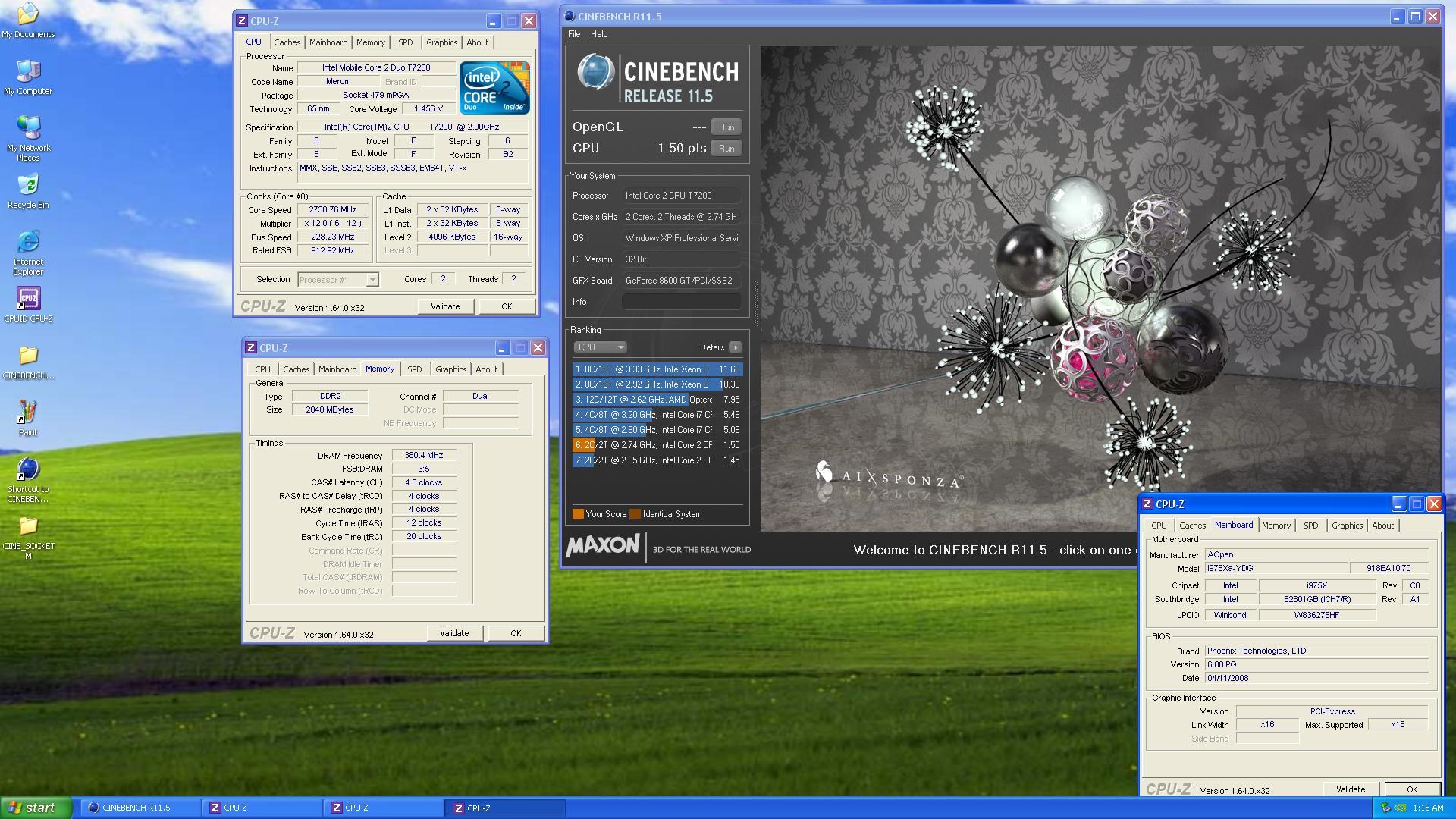This screenshot has height=819, width=1456.
Task: Switch to Mainboard tab in CPU window
Action: pos(328,42)
